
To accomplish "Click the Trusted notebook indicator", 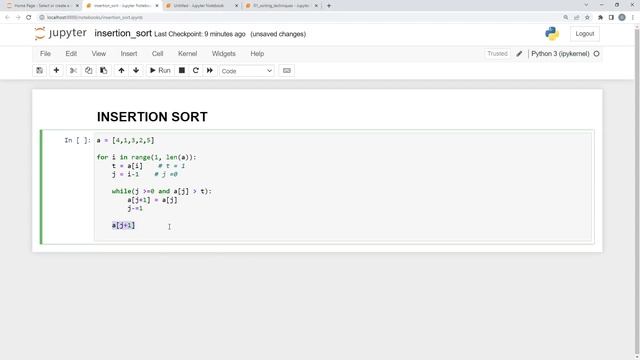I will coord(497,53).
